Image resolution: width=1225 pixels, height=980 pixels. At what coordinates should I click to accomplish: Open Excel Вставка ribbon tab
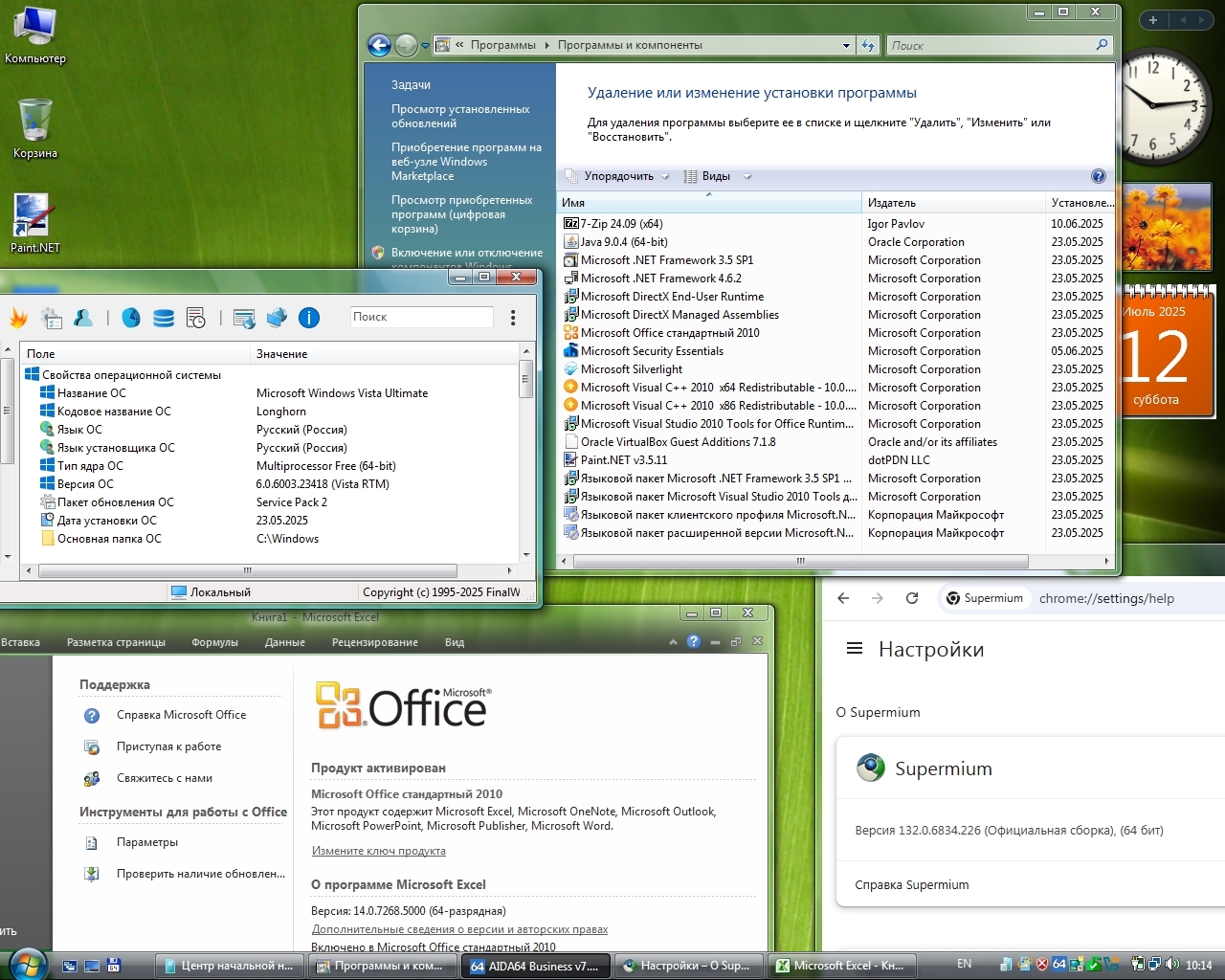click(20, 642)
